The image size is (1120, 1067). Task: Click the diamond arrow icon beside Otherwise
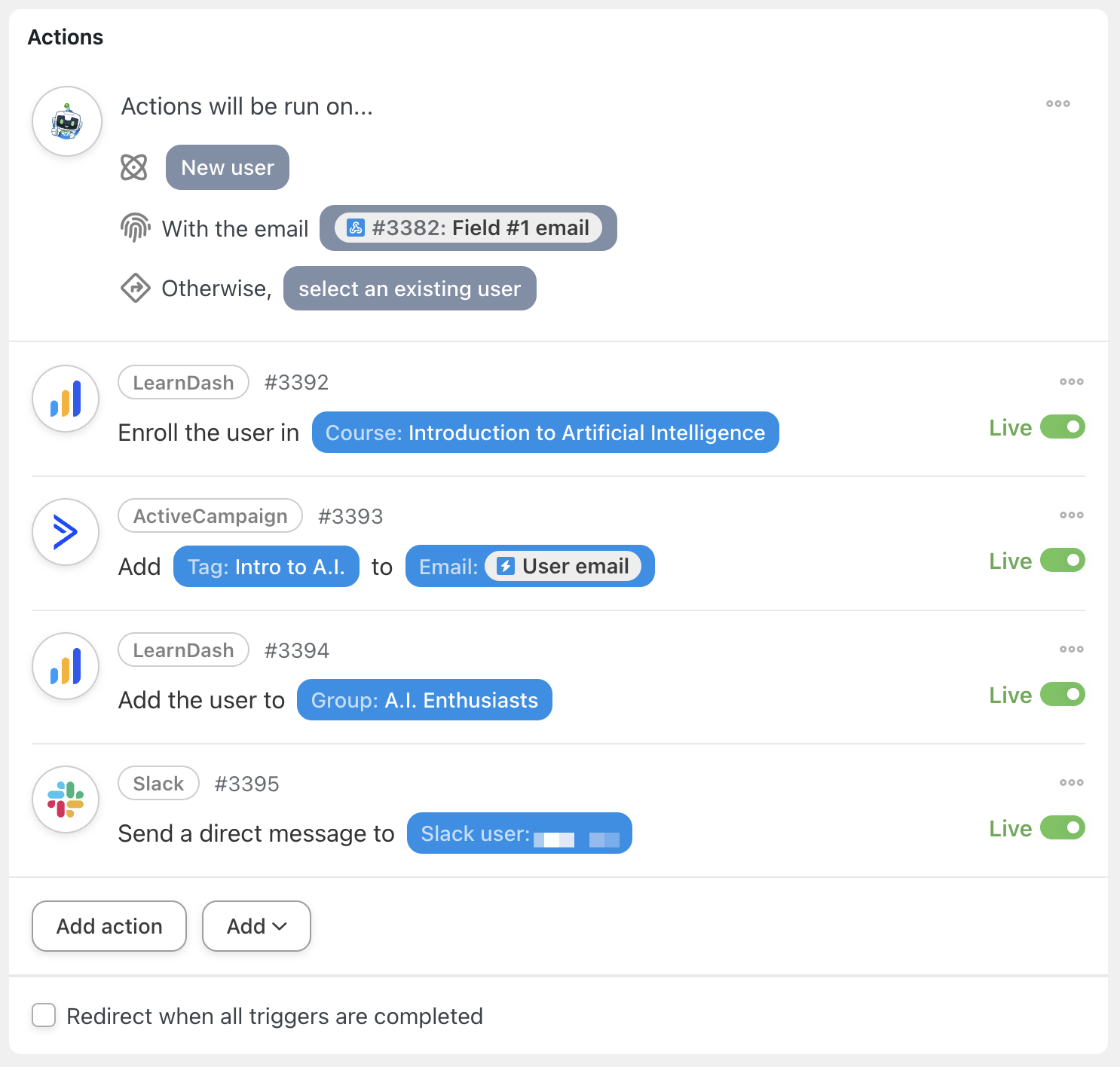click(x=136, y=288)
